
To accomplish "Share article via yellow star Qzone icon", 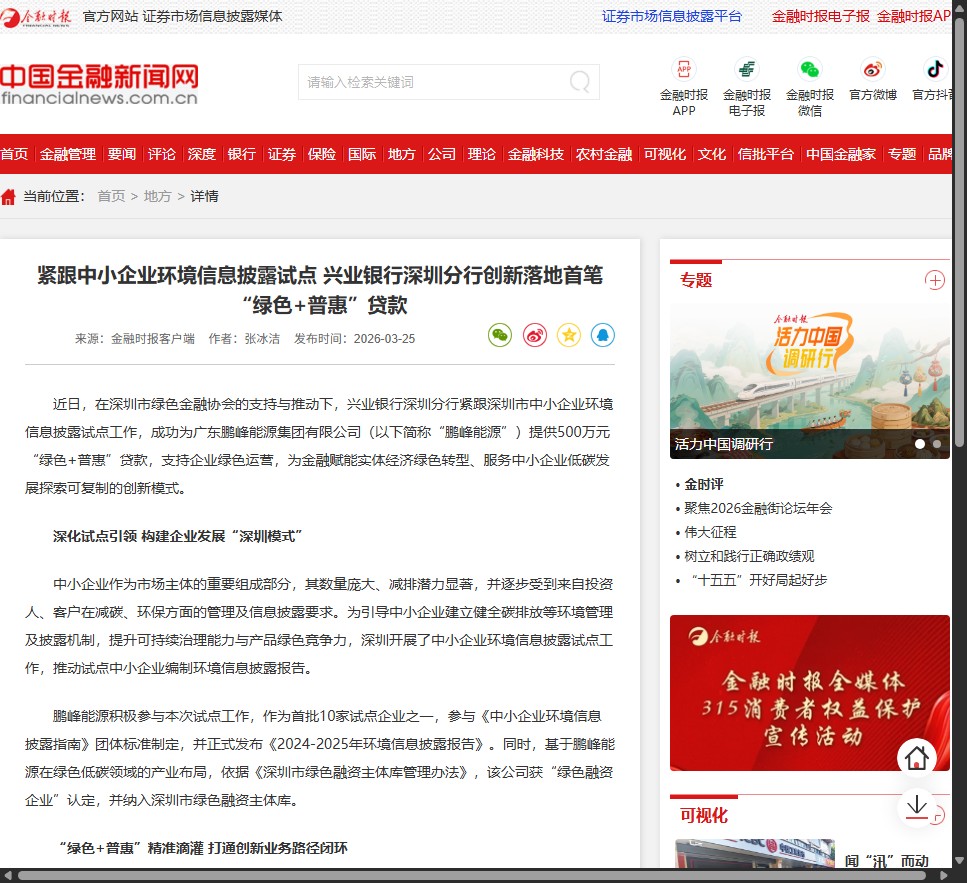I will 569,335.
